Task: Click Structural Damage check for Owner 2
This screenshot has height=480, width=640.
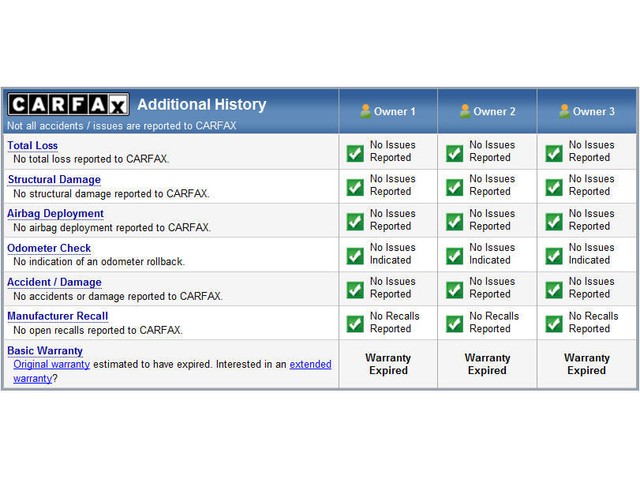Action: [x=454, y=187]
